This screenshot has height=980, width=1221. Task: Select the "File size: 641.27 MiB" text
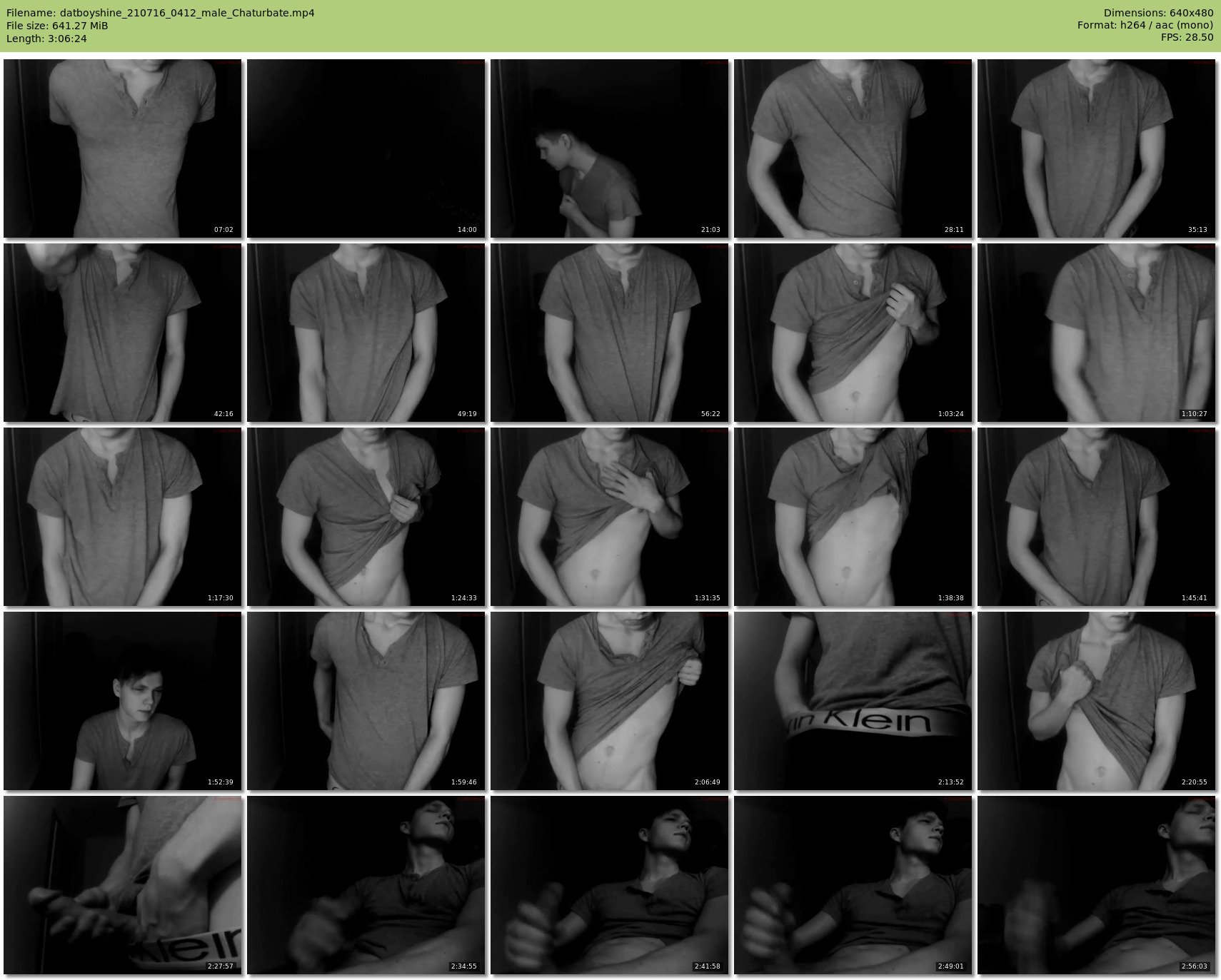(x=57, y=26)
